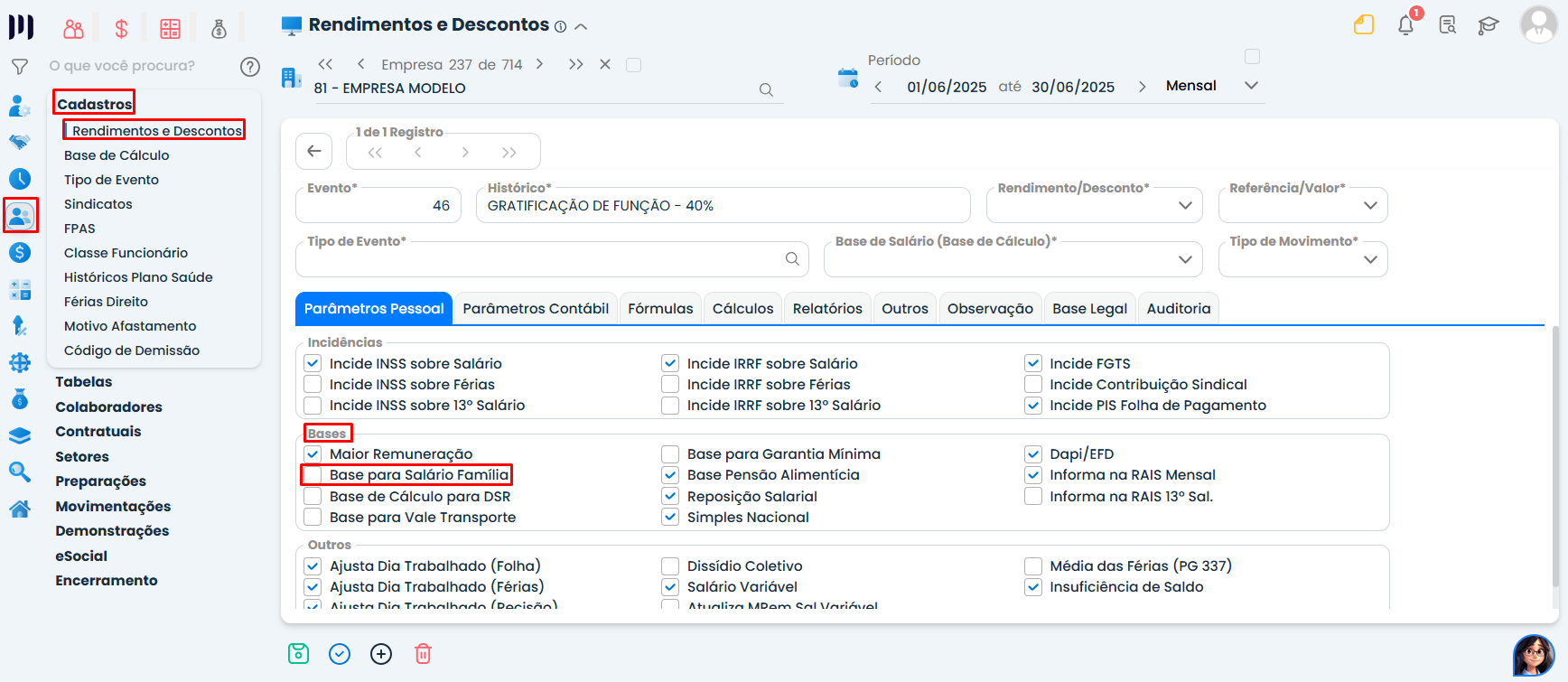Click the green save icon at bottom
The image size is (1568, 682).
(x=298, y=654)
